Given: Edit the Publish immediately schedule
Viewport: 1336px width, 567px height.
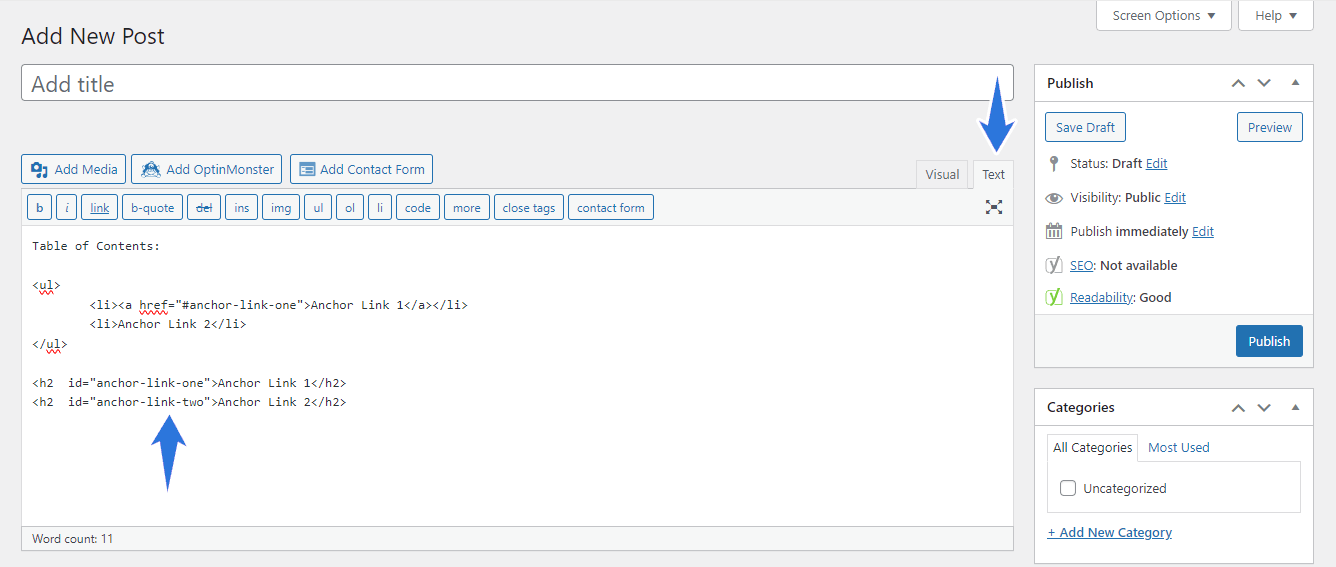Looking at the screenshot, I should (x=1203, y=231).
